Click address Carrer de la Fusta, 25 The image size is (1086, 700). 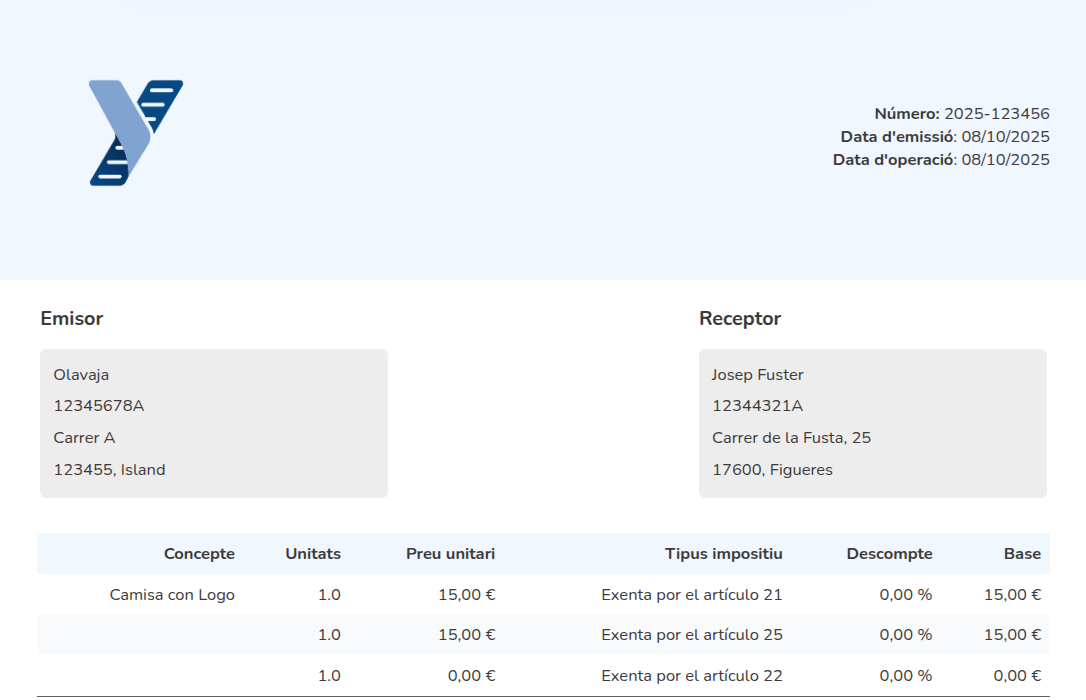pyautogui.click(x=791, y=438)
